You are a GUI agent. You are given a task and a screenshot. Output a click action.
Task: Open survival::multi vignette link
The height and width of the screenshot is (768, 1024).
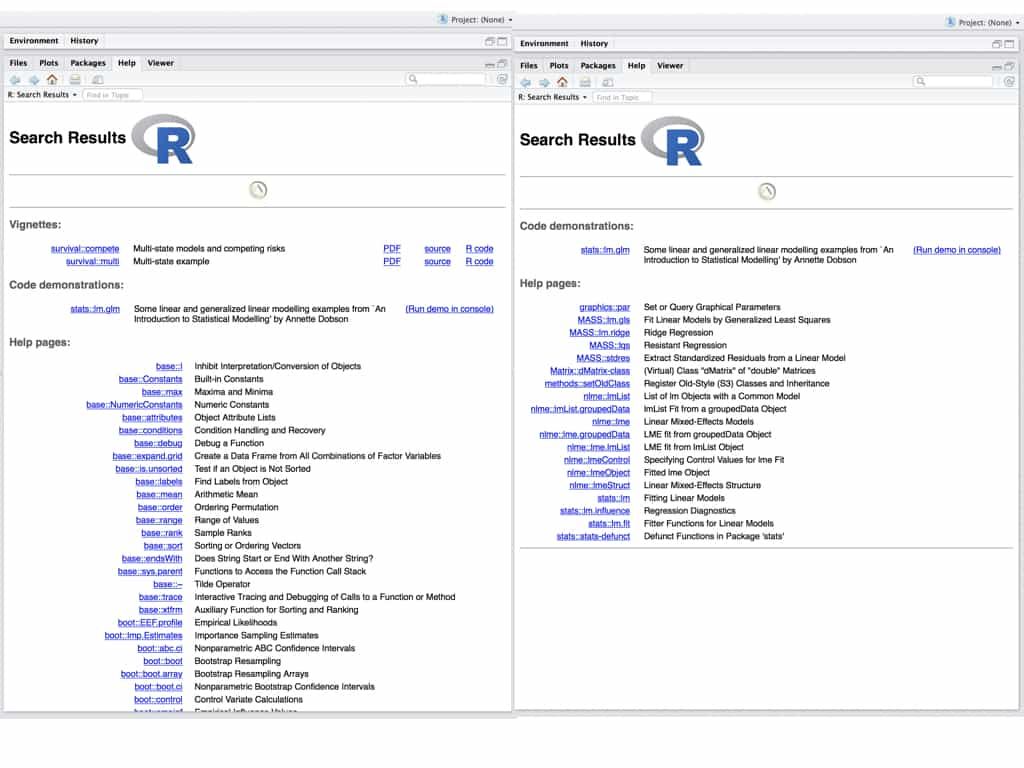click(x=92, y=261)
